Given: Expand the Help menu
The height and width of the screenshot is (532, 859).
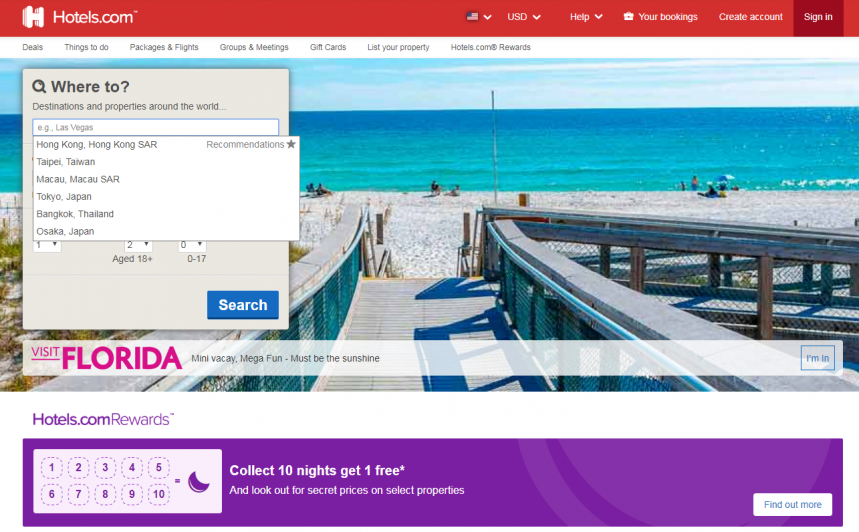Looking at the screenshot, I should tap(586, 17).
